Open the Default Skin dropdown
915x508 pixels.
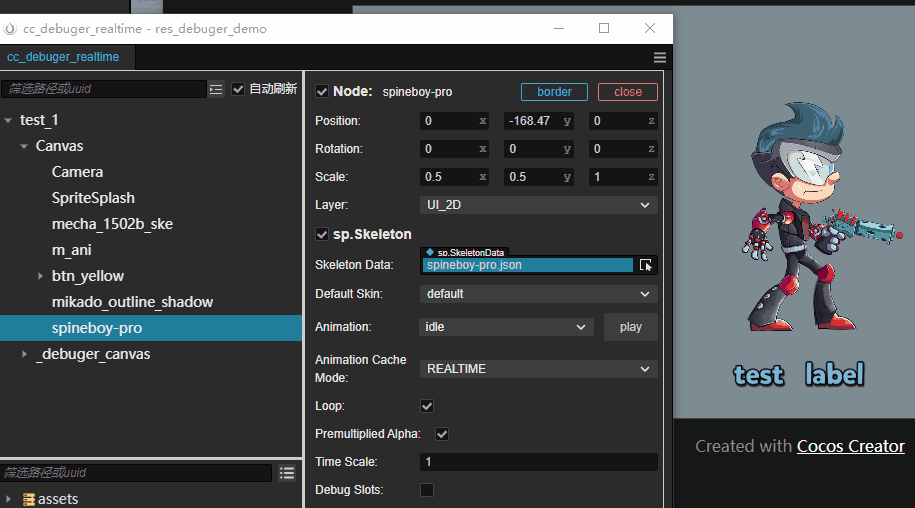(539, 294)
